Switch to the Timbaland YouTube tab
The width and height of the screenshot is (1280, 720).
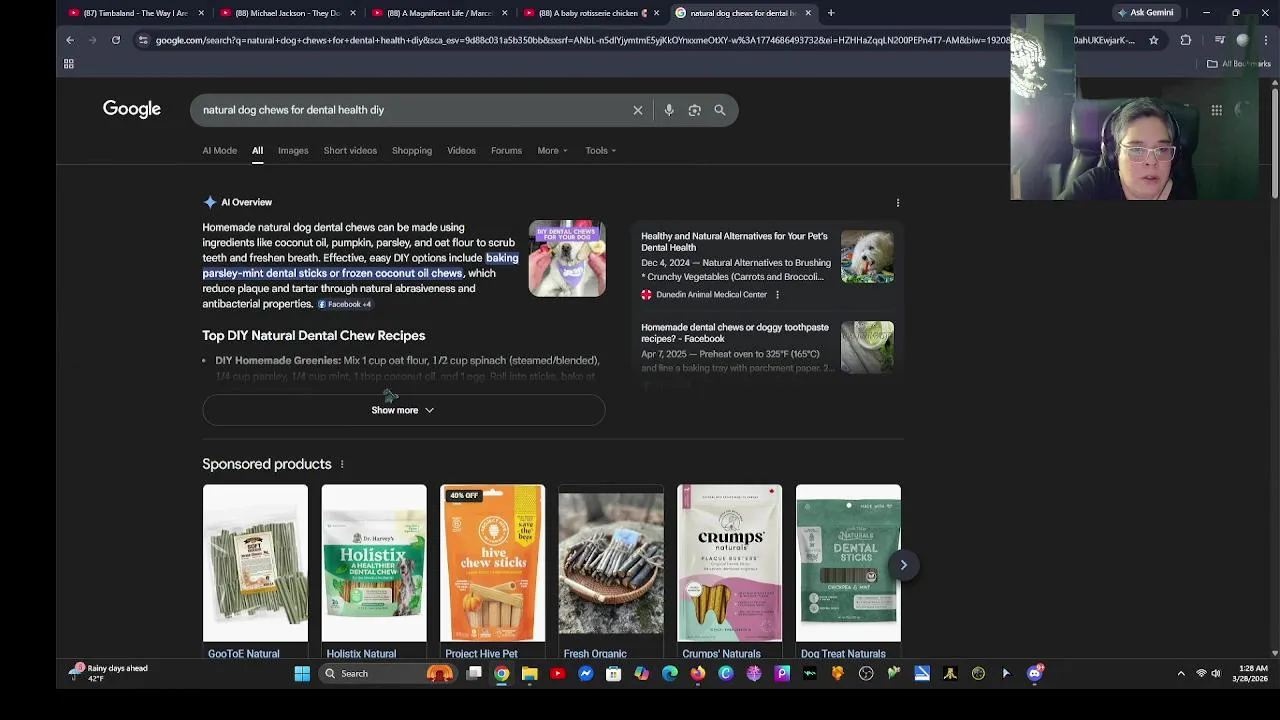135,13
